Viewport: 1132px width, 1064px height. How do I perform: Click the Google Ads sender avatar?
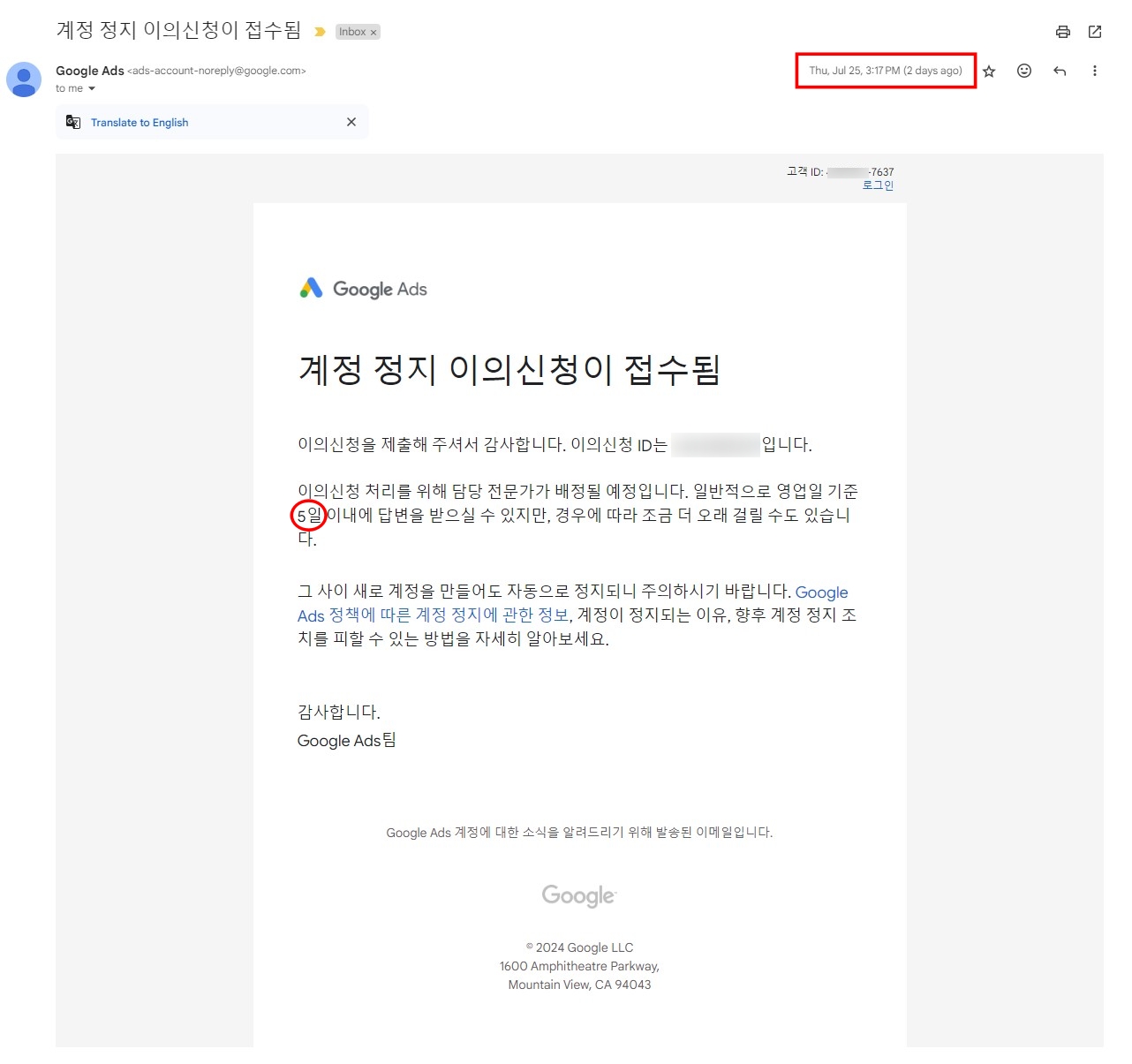(x=24, y=79)
